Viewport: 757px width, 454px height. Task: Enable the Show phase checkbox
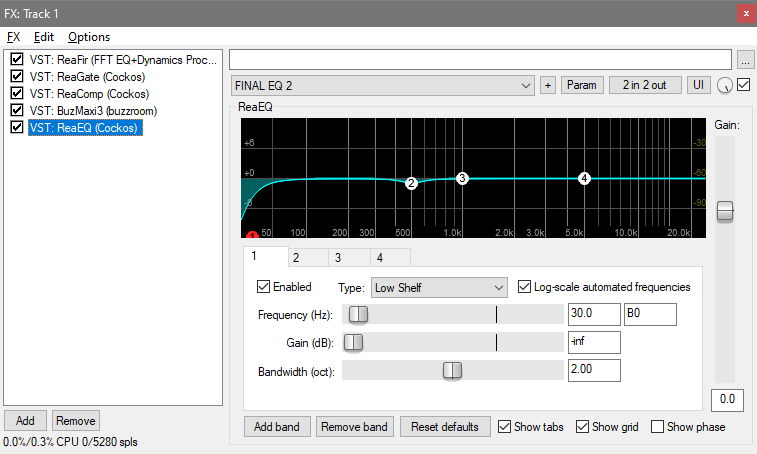coord(658,427)
